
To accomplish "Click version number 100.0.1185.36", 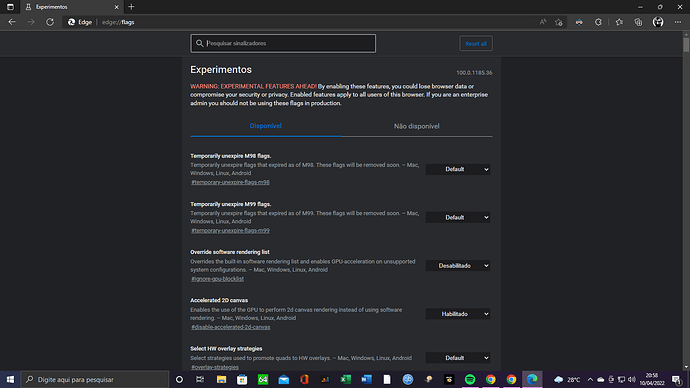I will coord(474,73).
